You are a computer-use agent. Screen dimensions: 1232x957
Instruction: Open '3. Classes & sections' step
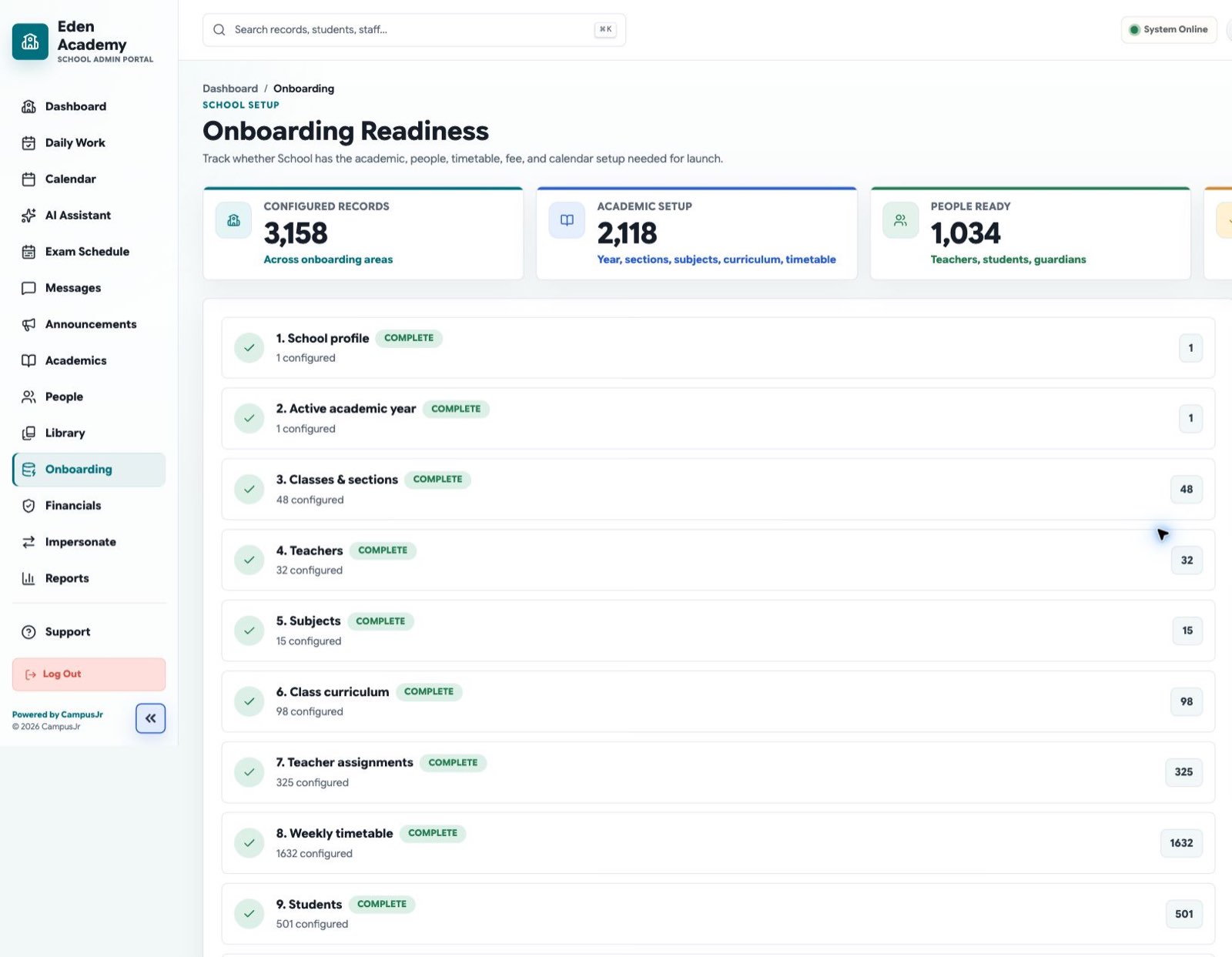(x=337, y=480)
